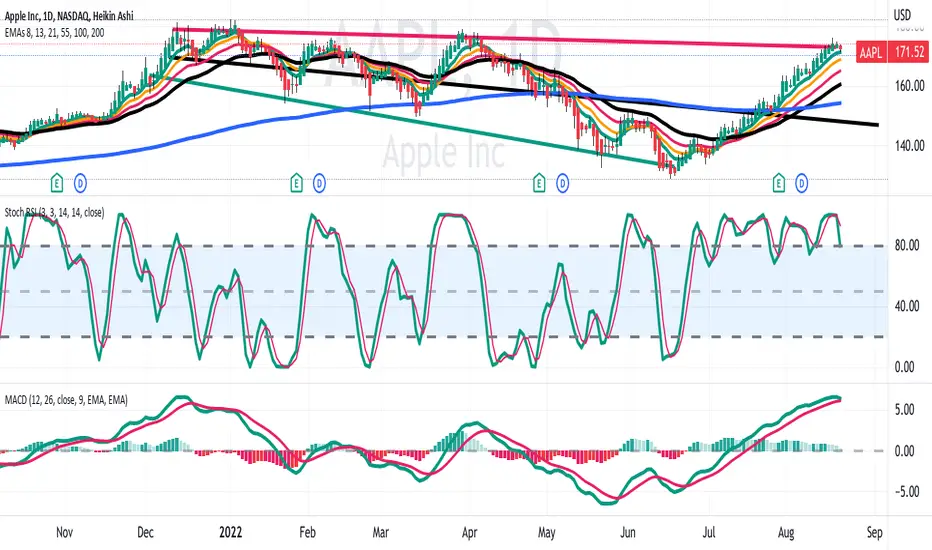This screenshot has width=932, height=550.
Task: Click the red AAPL ticker price tag
Action: click(x=871, y=52)
